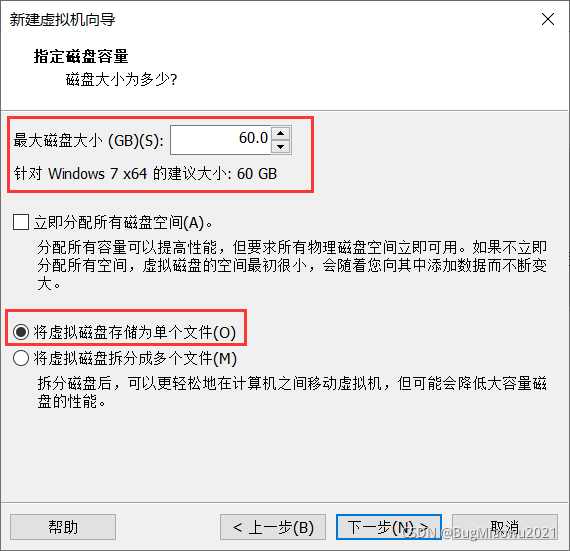Click the 最大磁盘大小 (GB)(S): label
570x551 pixels.
tap(89, 140)
